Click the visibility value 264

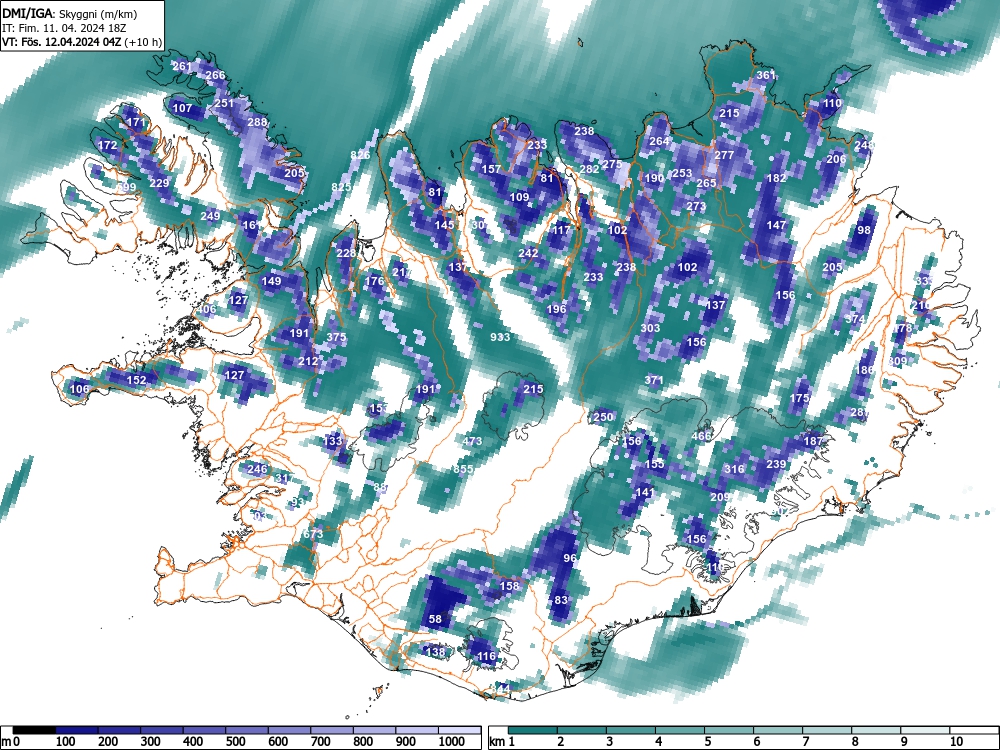tap(659, 142)
